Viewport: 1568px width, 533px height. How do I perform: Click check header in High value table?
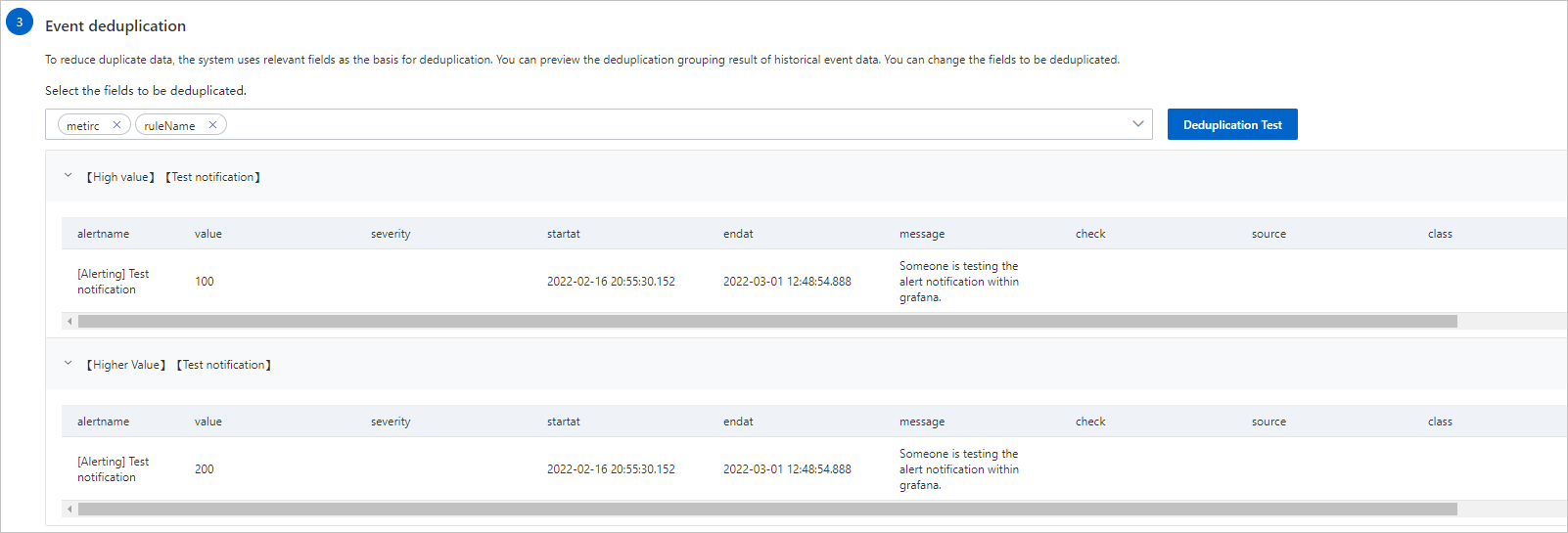(1090, 234)
